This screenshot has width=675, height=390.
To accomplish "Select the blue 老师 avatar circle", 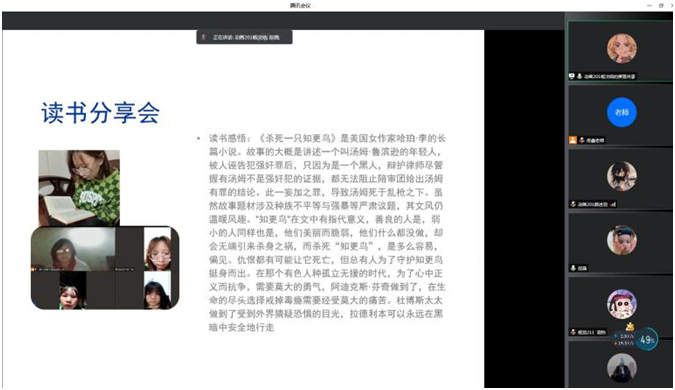I will tap(622, 112).
